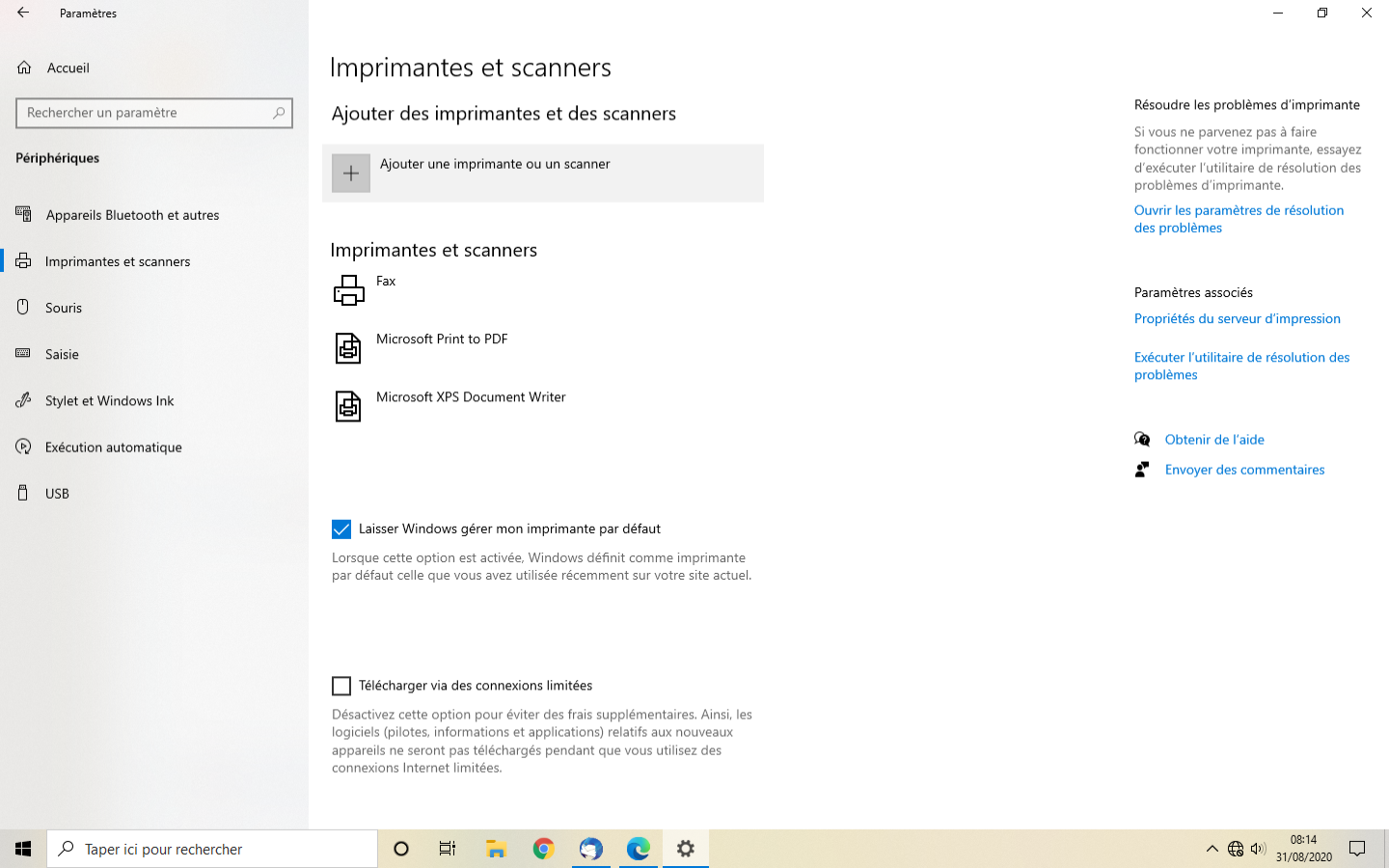Click the Settings gear in taskbar
This screenshot has width=1389, height=868.
coord(686,849)
